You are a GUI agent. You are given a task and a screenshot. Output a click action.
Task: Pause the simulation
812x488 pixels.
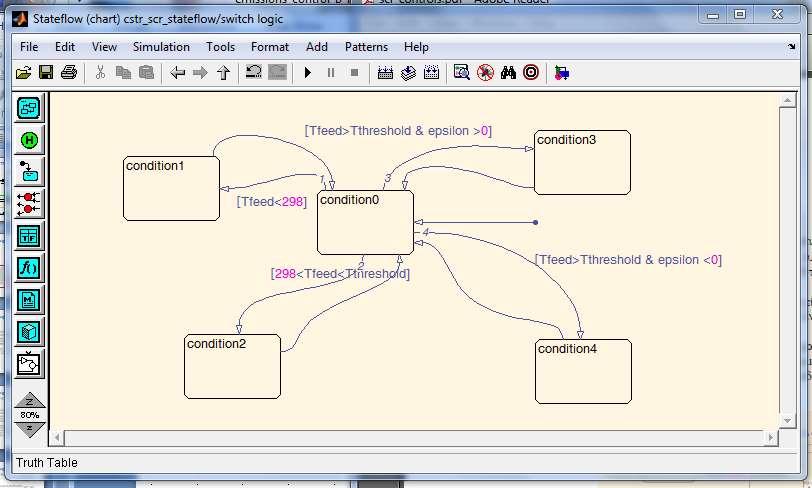pos(331,73)
